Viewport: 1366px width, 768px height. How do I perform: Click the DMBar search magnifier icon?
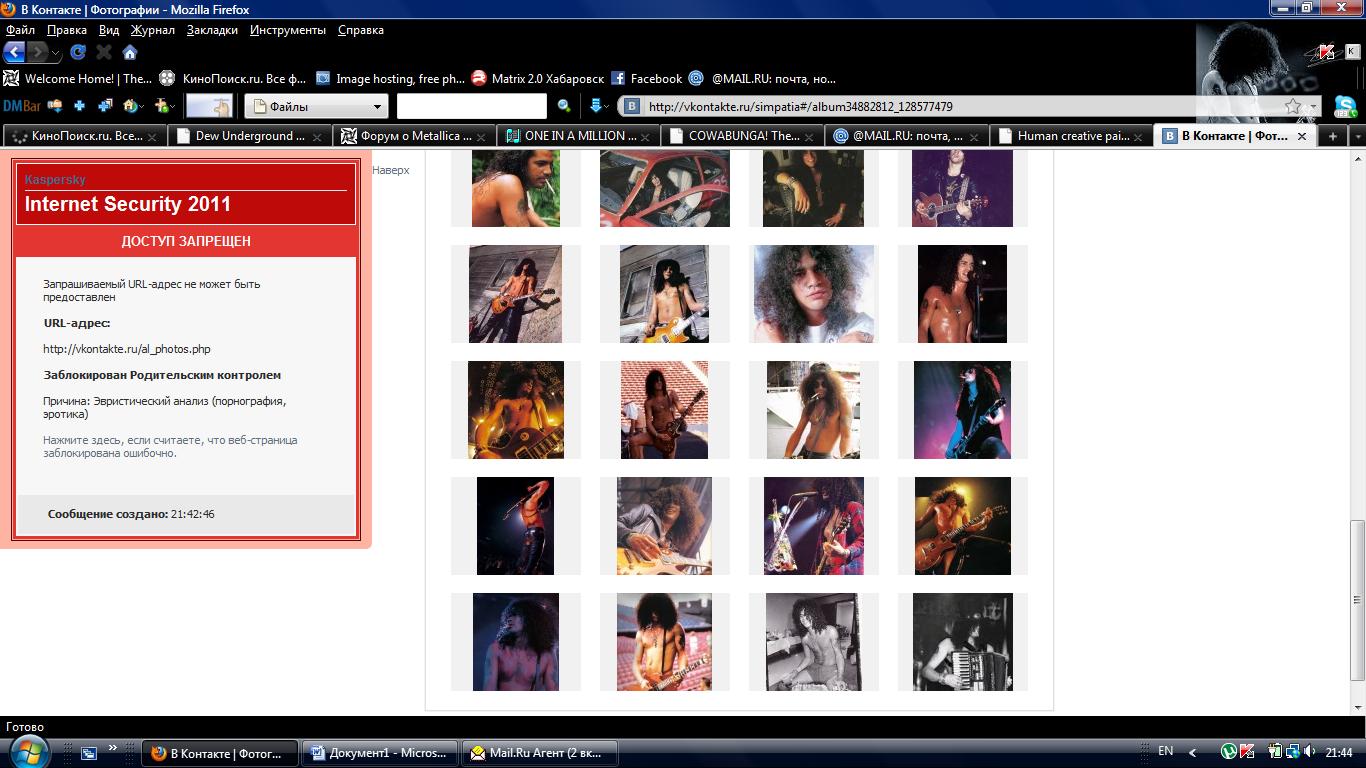(x=564, y=106)
